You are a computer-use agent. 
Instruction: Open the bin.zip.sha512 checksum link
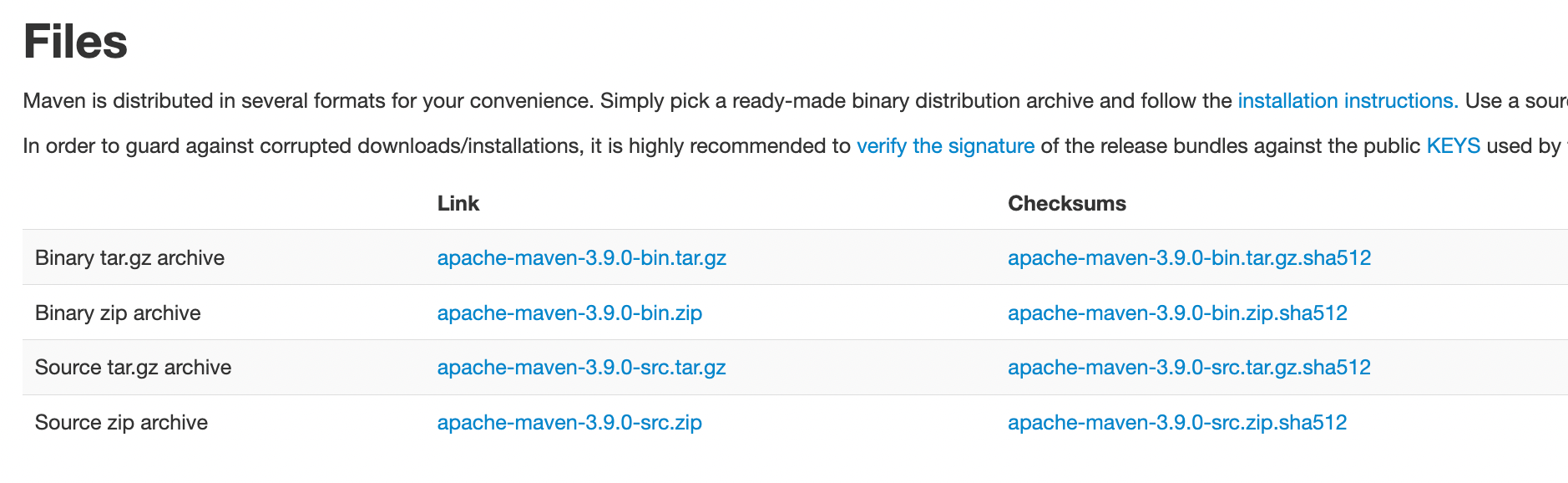[x=1177, y=313]
